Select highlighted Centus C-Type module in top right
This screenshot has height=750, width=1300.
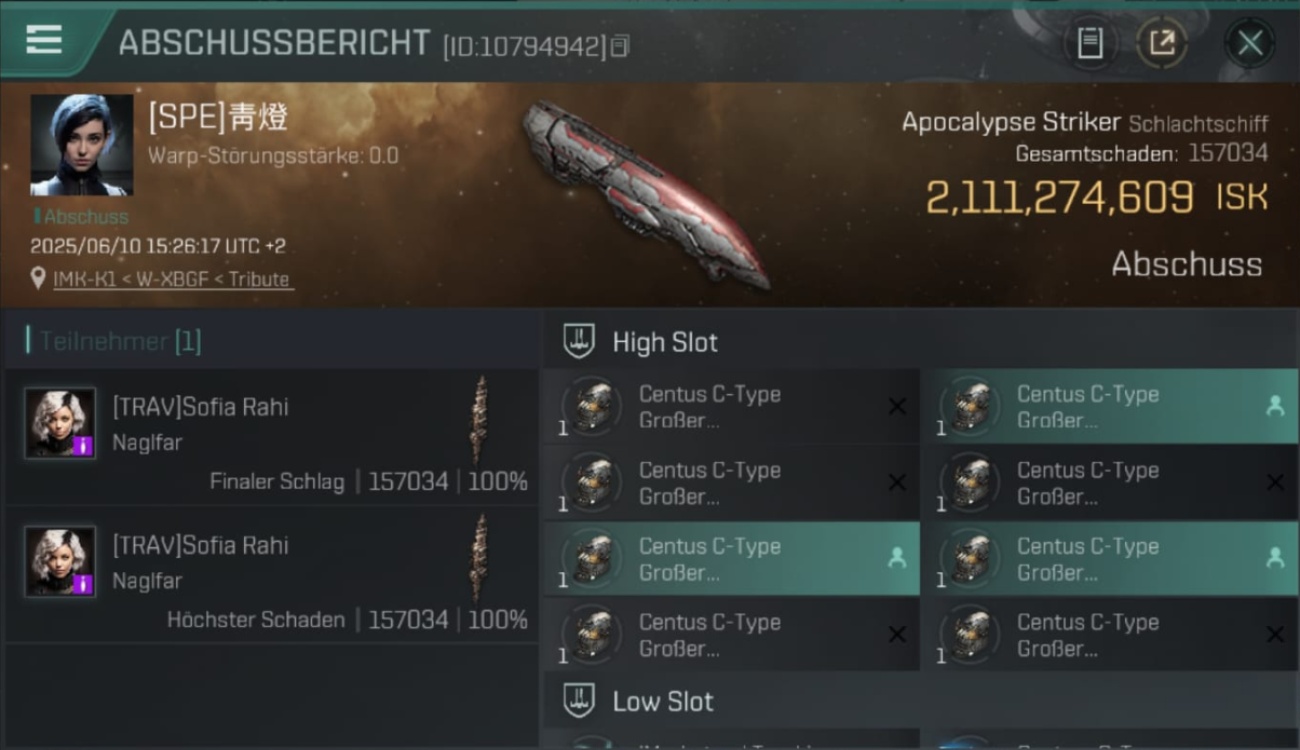(x=1109, y=407)
